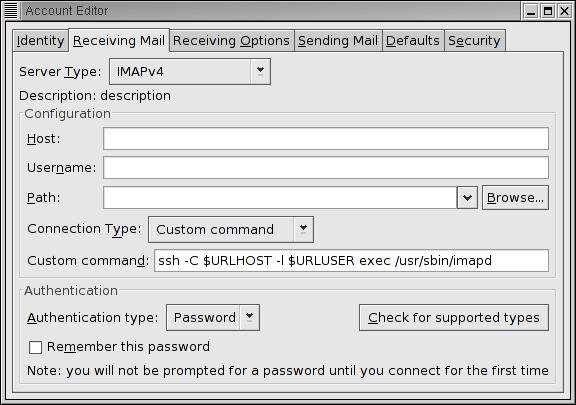
Task: Open the Sending Mail tab
Action: point(338,40)
